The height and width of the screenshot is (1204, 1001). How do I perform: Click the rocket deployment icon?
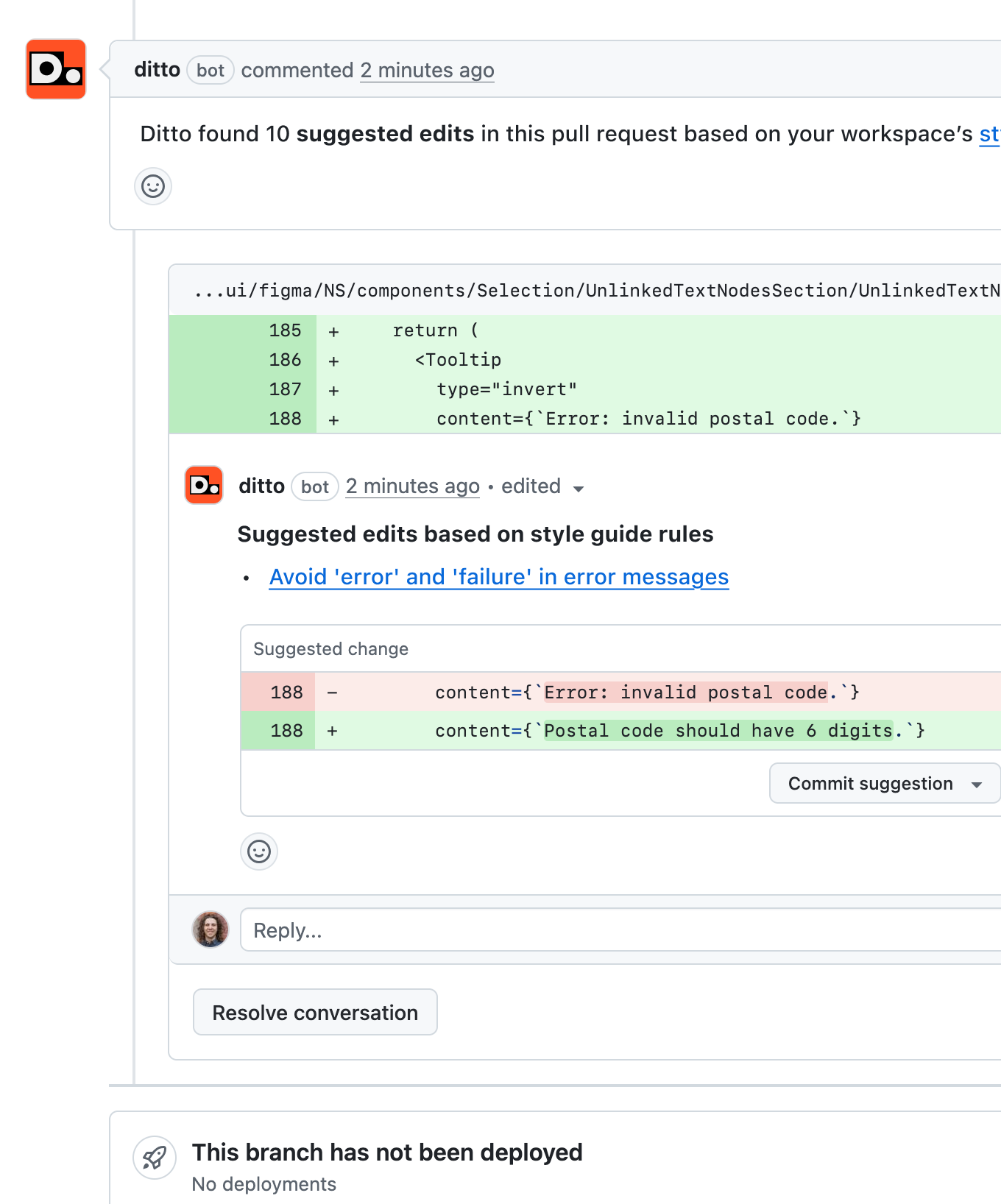[155, 1158]
